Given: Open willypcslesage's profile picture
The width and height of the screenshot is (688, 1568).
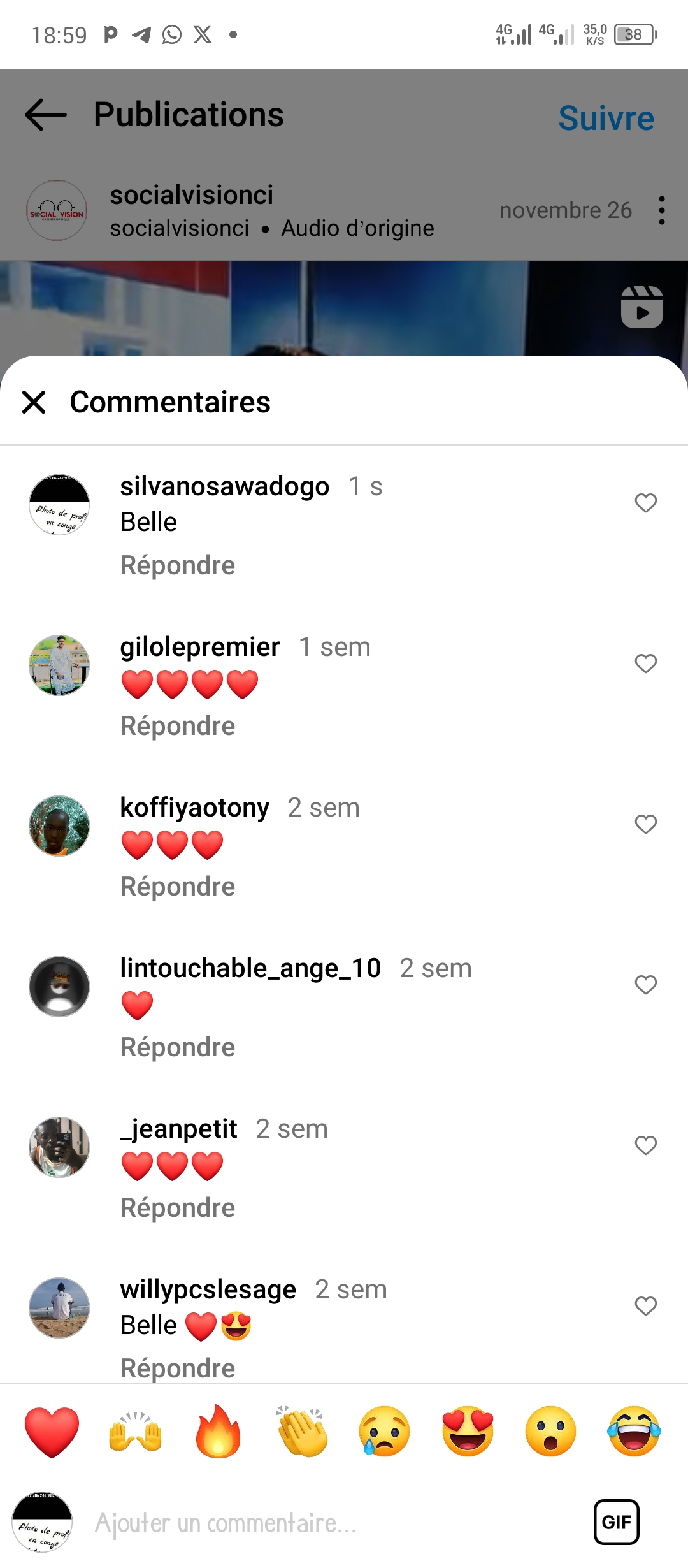Looking at the screenshot, I should (59, 1307).
